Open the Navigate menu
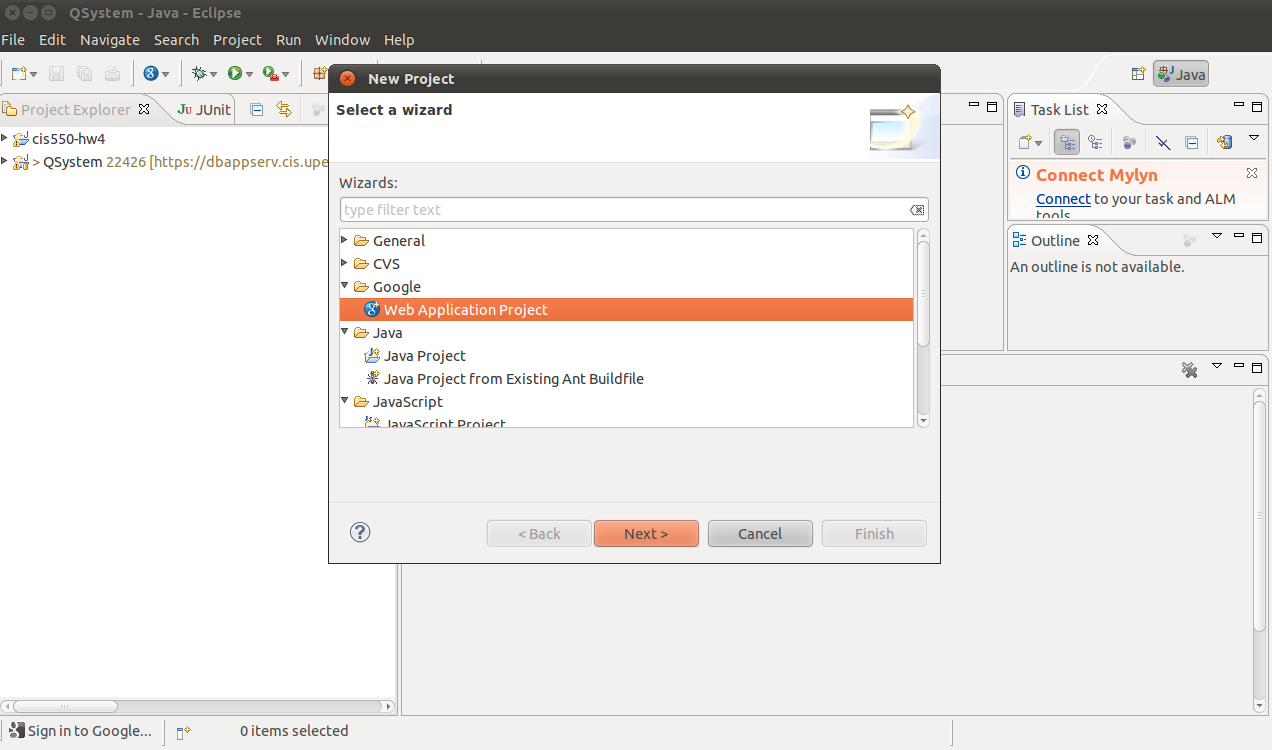This screenshot has width=1272, height=750. coord(110,40)
